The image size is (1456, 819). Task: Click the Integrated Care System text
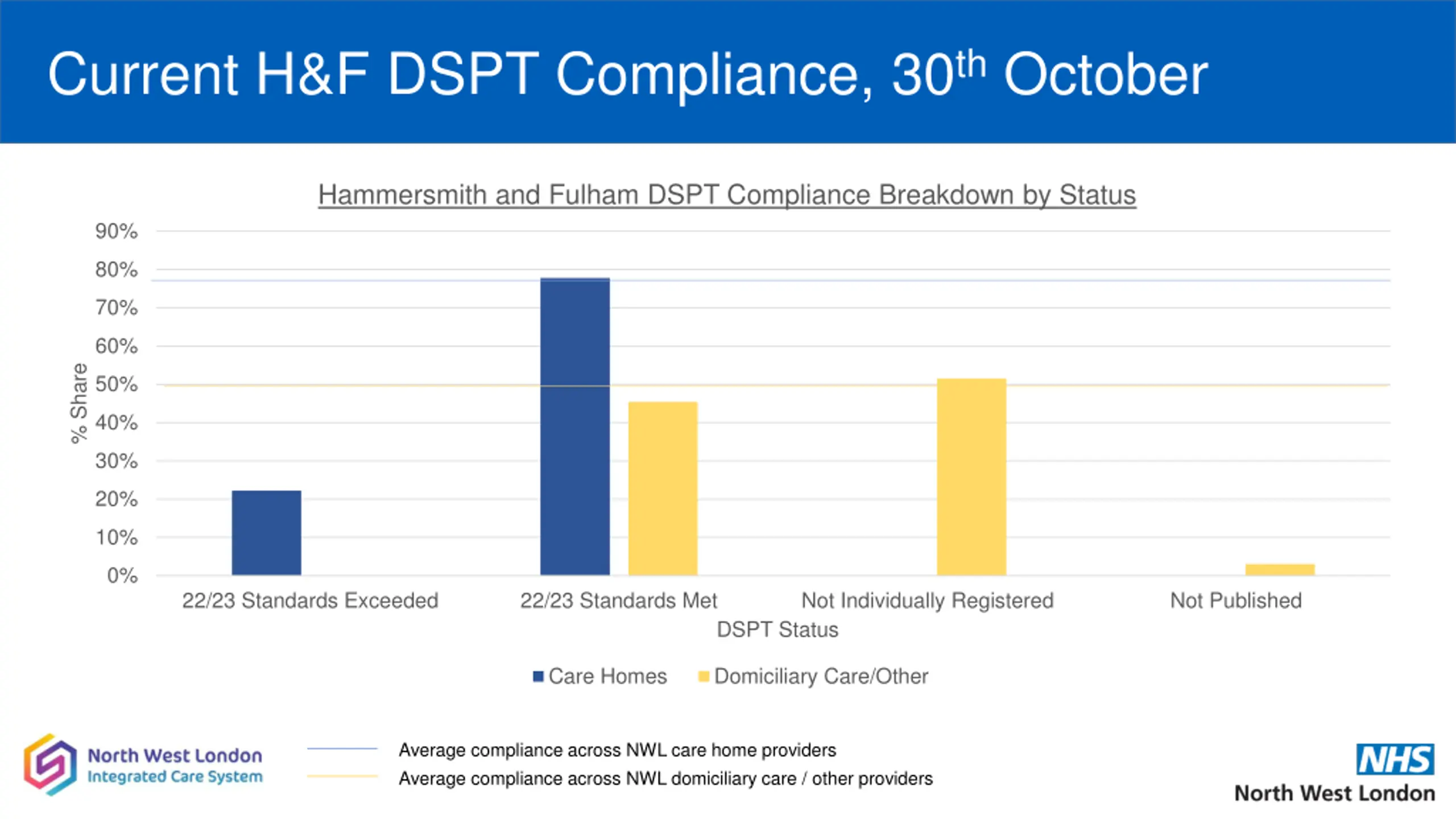[175, 777]
